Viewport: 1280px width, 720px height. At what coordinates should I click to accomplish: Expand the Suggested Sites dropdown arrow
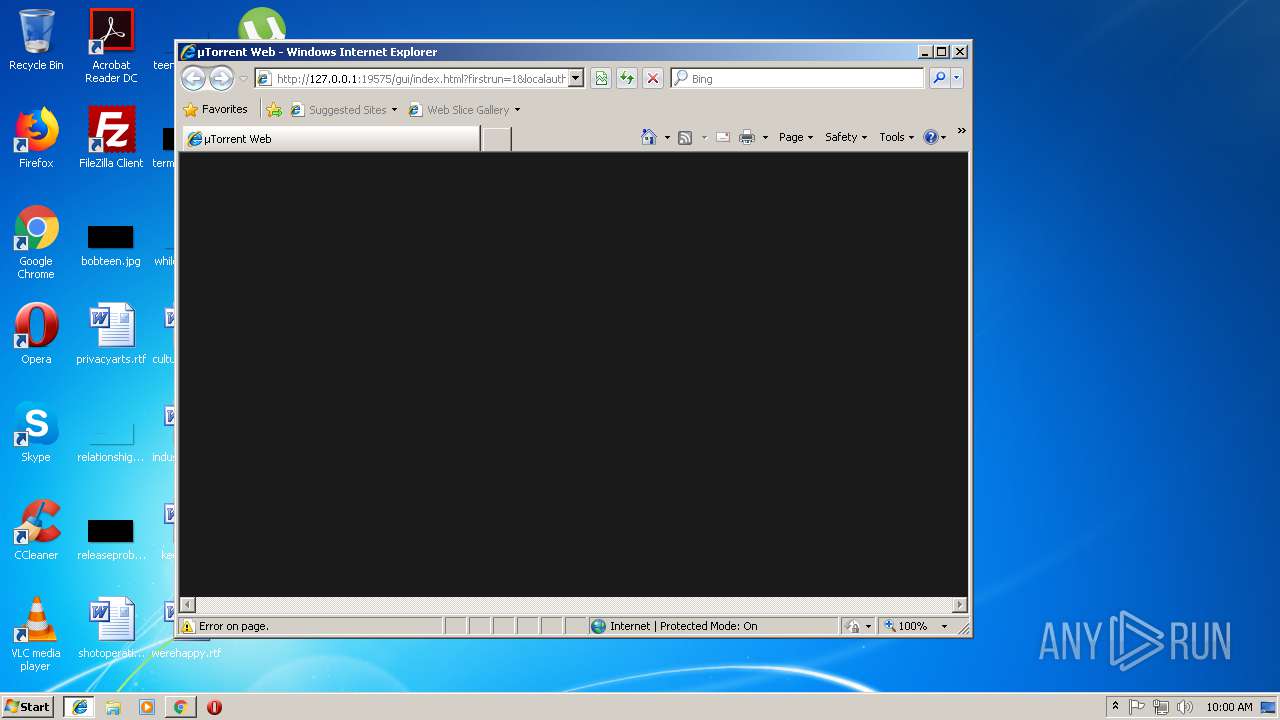click(394, 110)
